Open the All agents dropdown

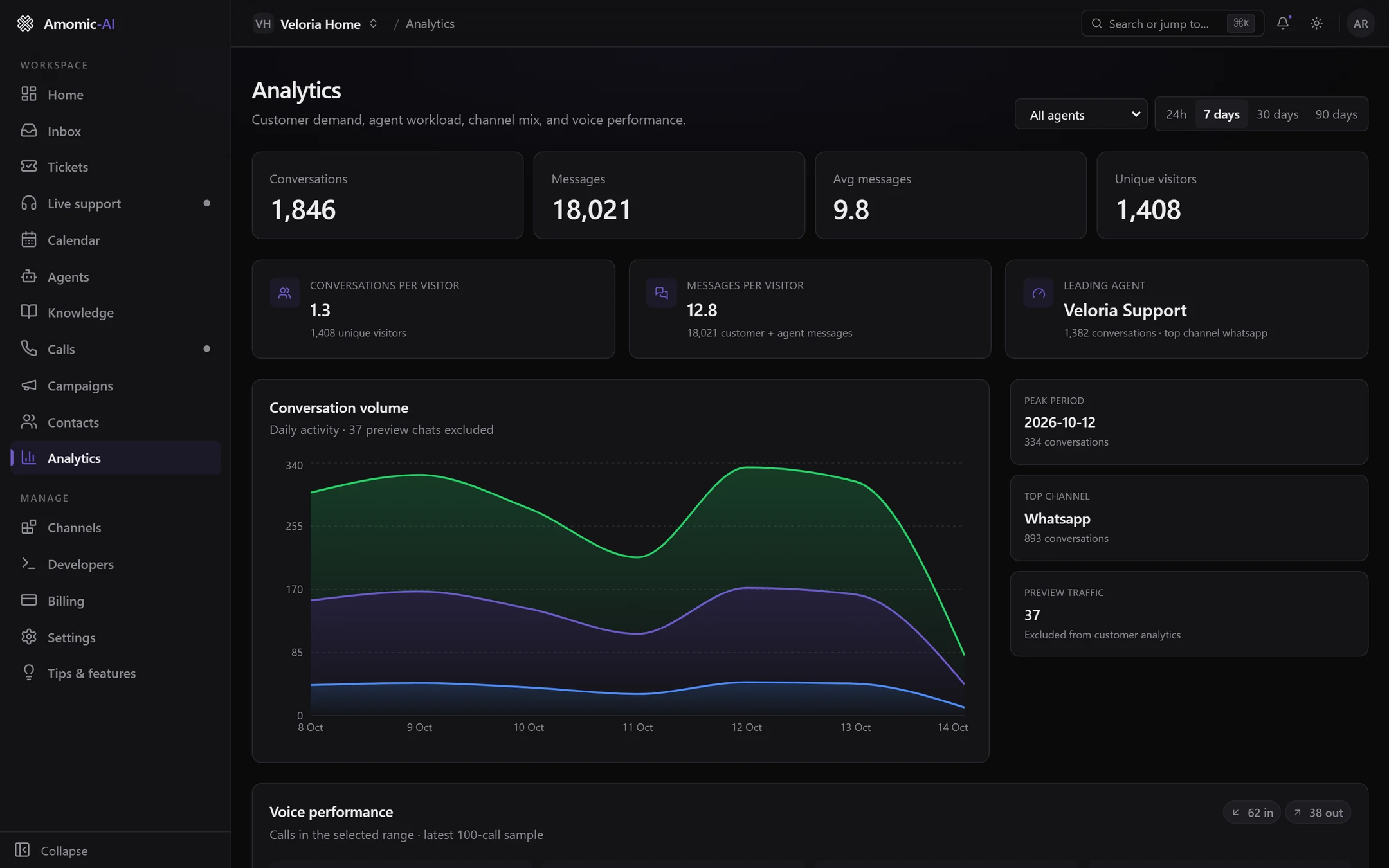coord(1081,114)
